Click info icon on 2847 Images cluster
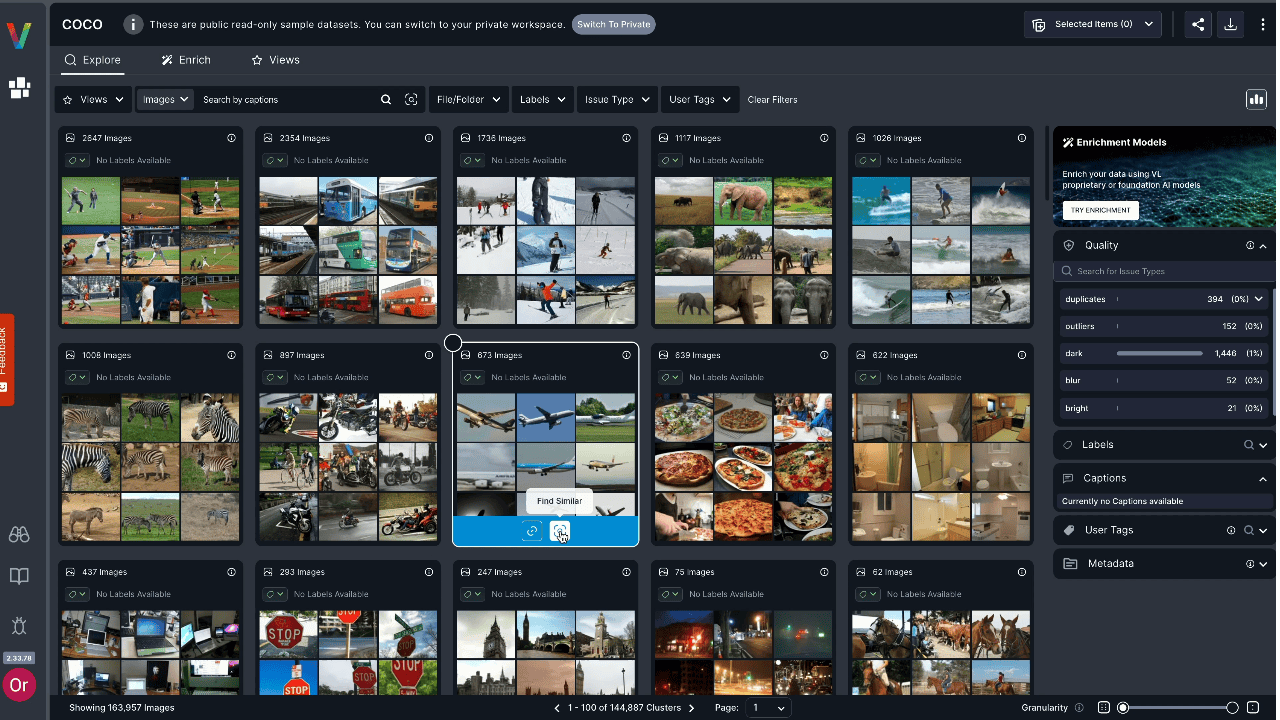The width and height of the screenshot is (1280, 720). [231, 138]
